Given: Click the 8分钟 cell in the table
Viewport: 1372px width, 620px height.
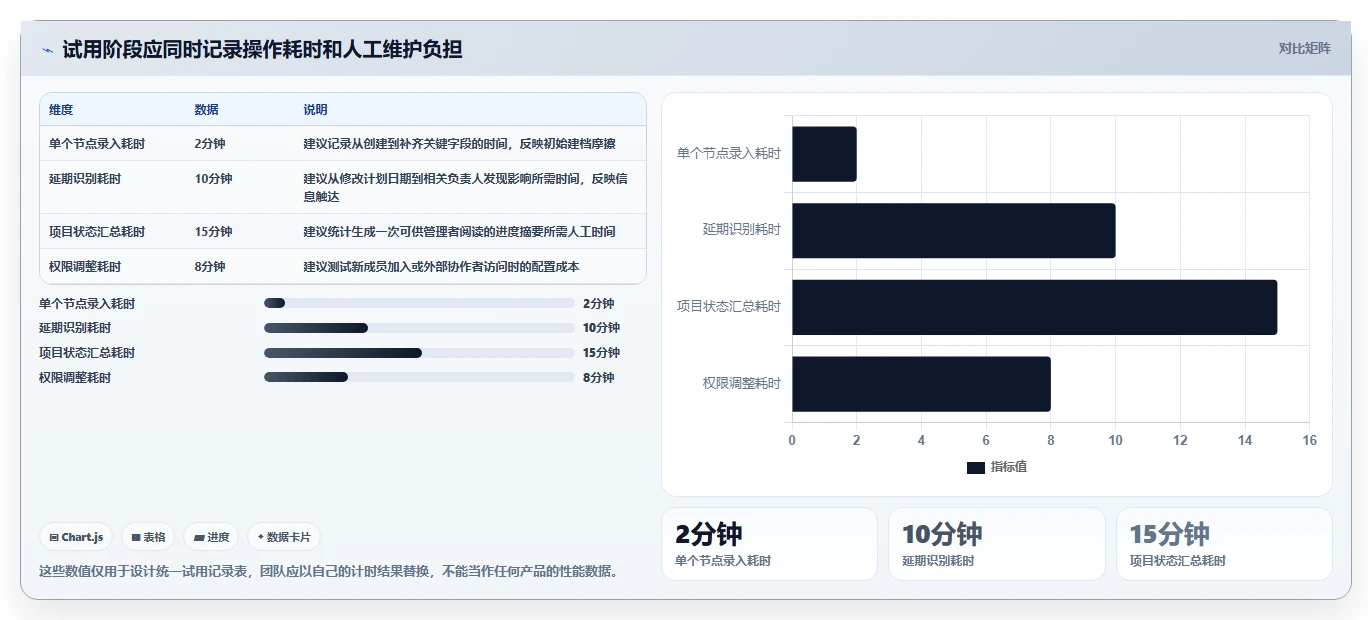Looking at the screenshot, I should 210,267.
